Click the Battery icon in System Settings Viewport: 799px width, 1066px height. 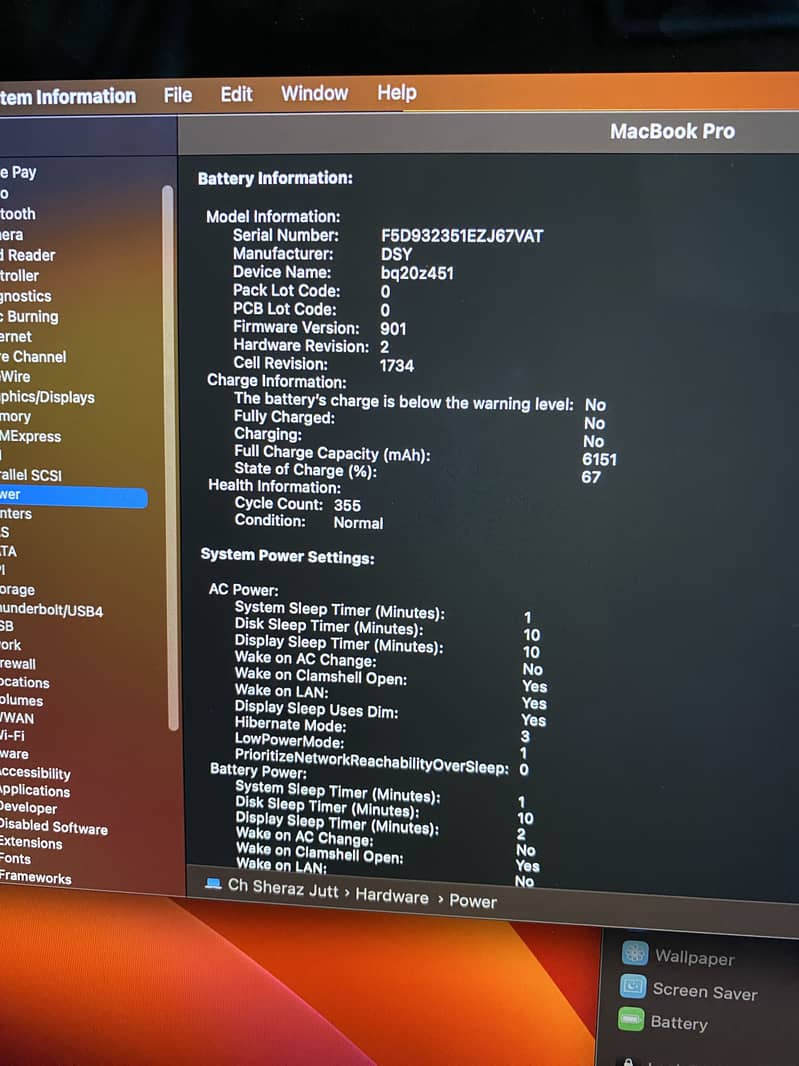[631, 1018]
